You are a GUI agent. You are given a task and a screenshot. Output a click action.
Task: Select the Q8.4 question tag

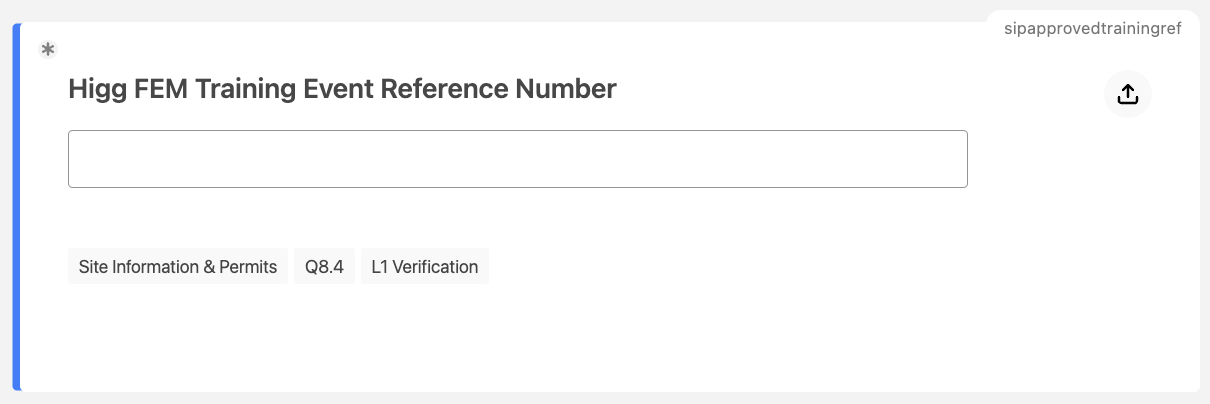pyautogui.click(x=324, y=267)
